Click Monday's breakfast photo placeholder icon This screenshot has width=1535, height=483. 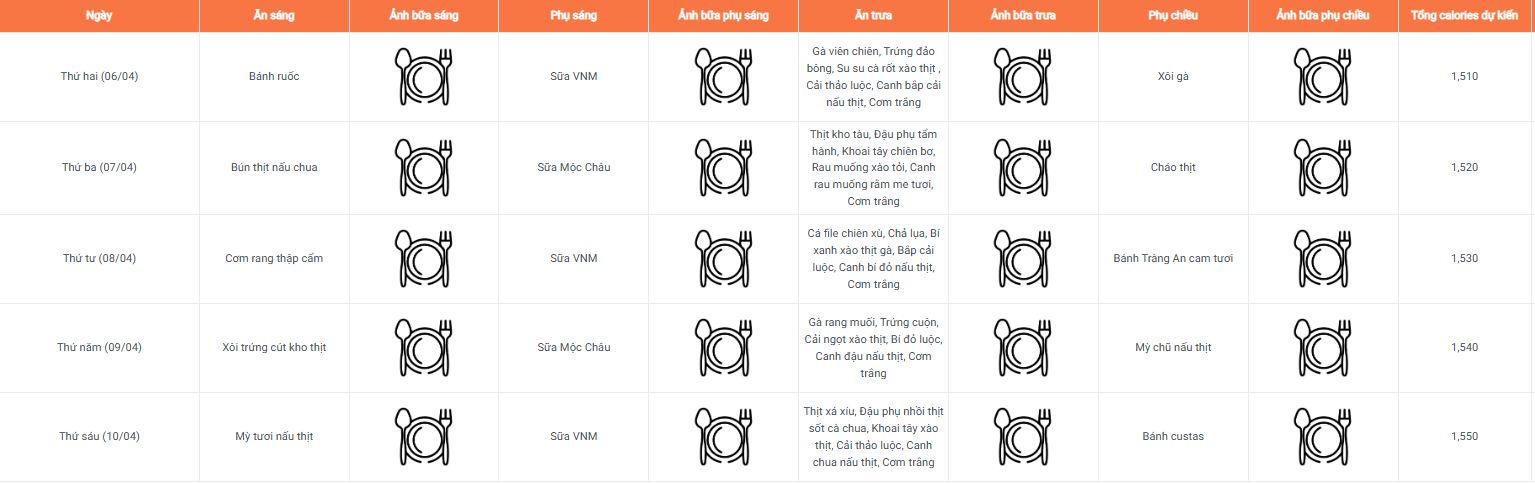coord(424,77)
